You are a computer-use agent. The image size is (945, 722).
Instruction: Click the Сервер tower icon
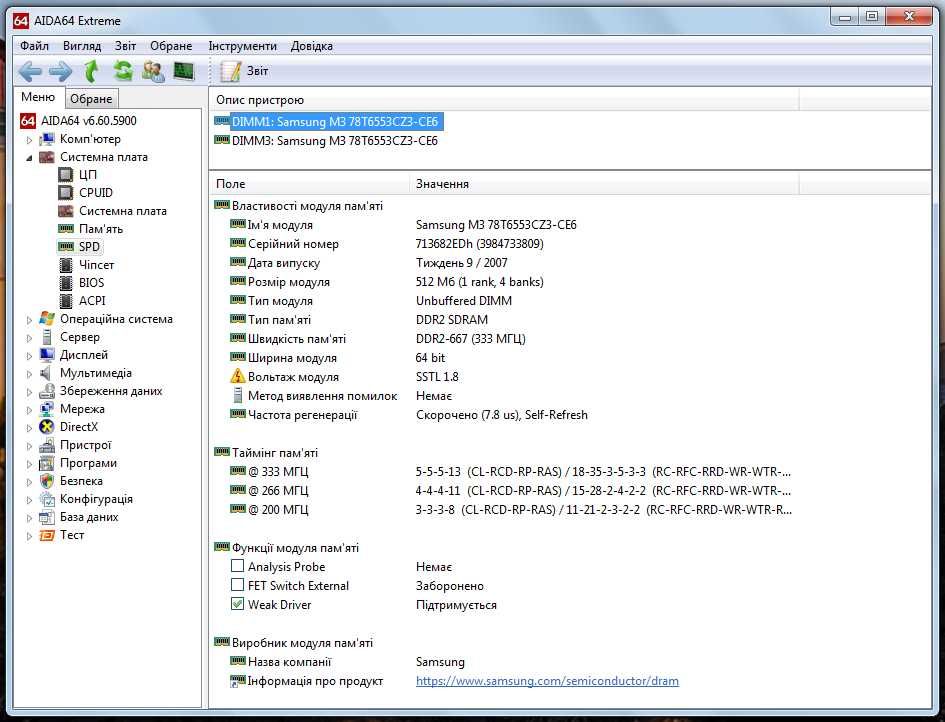pos(47,337)
